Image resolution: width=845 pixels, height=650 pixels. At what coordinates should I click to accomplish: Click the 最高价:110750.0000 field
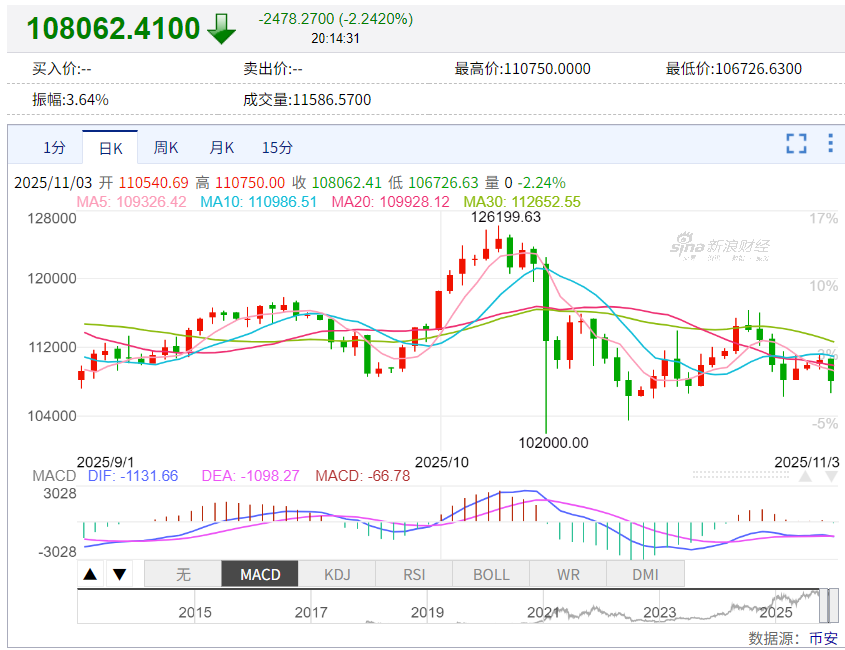click(x=522, y=69)
